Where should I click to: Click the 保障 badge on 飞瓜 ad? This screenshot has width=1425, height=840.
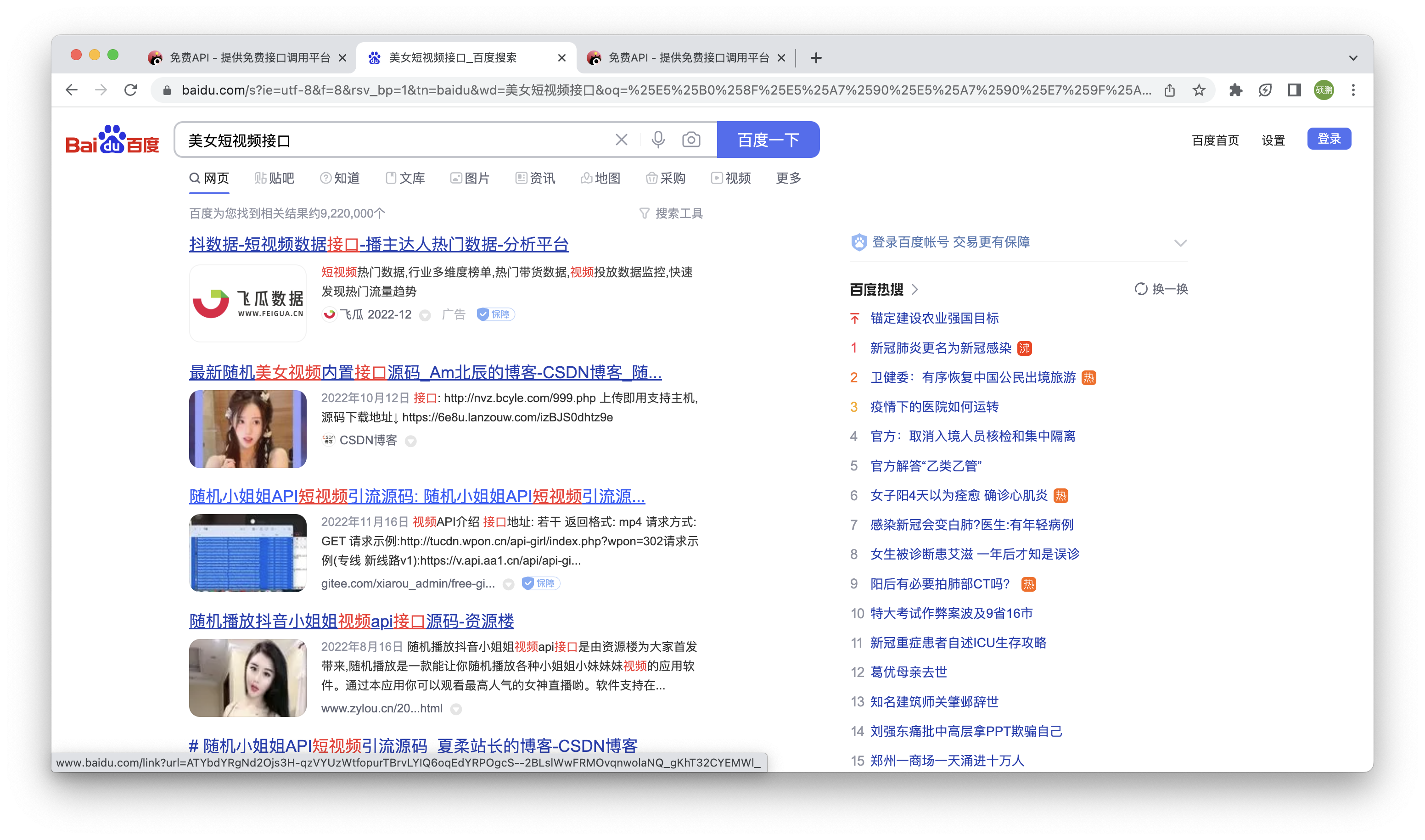coord(495,314)
